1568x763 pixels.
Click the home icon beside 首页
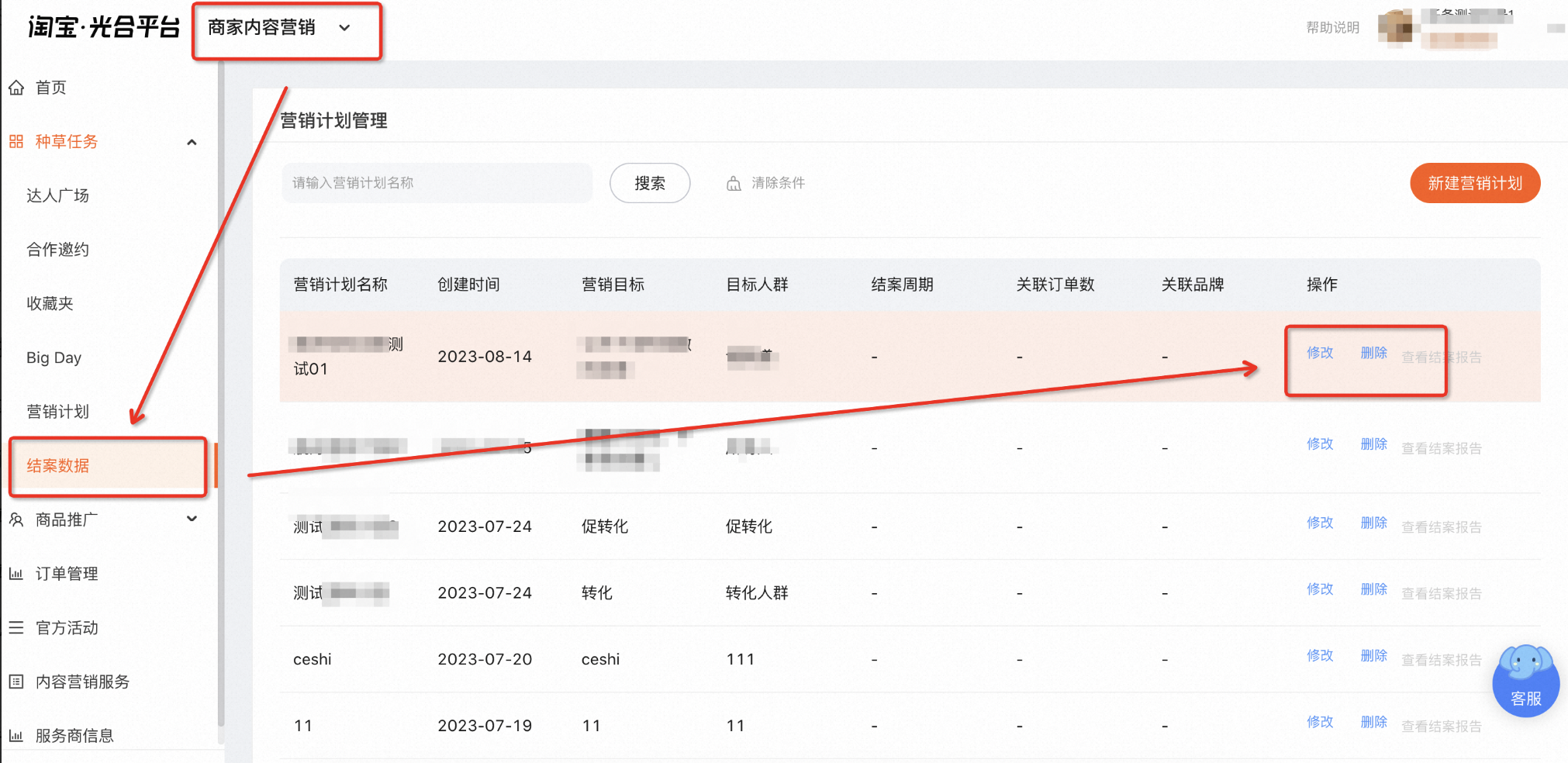(16, 88)
